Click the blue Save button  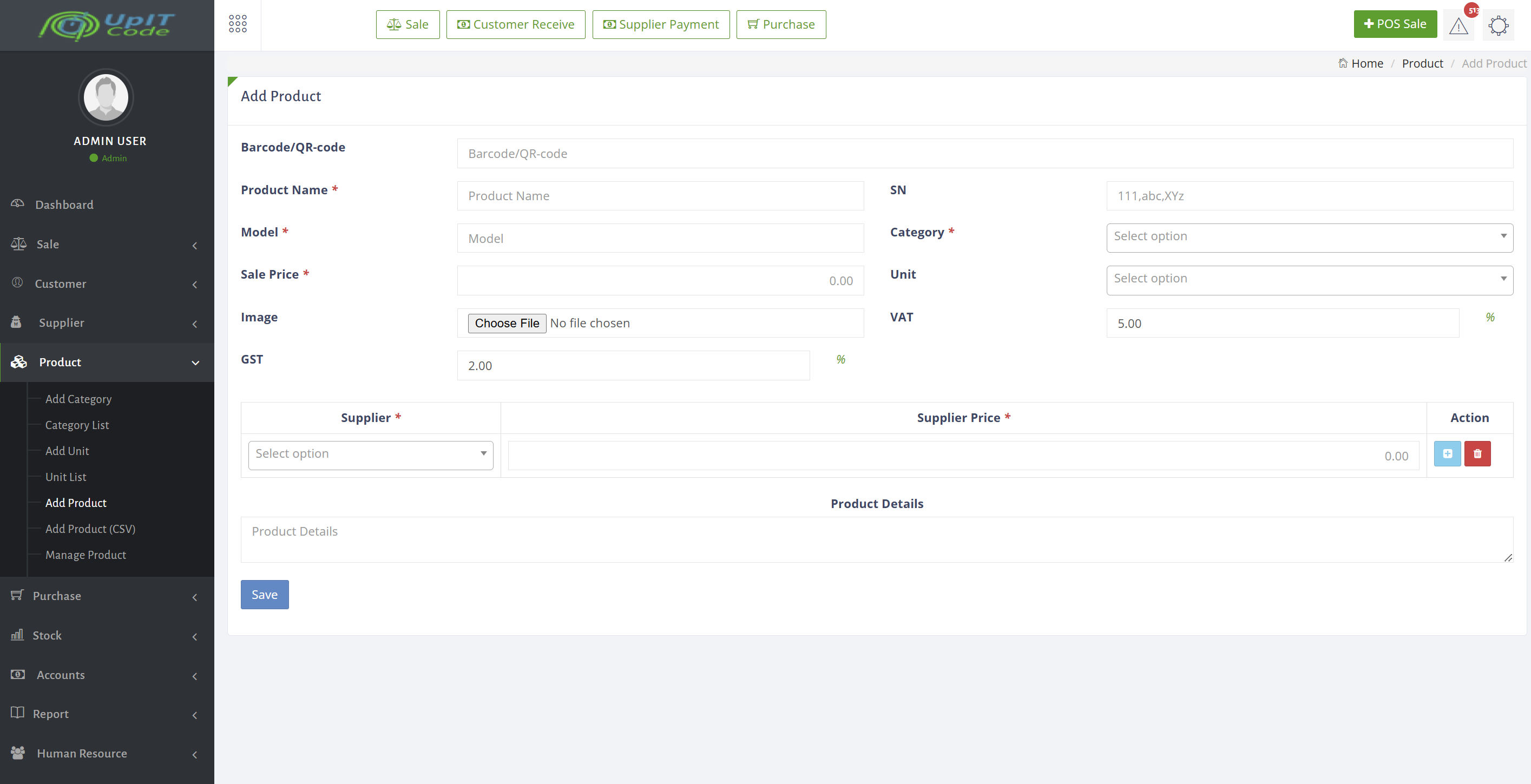tap(265, 595)
